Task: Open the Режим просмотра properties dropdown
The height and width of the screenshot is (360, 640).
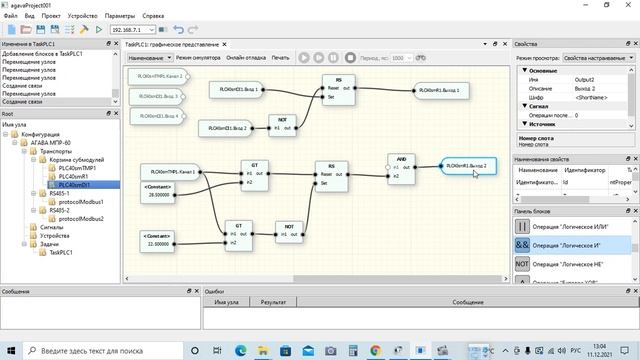Action: pyautogui.click(x=631, y=58)
